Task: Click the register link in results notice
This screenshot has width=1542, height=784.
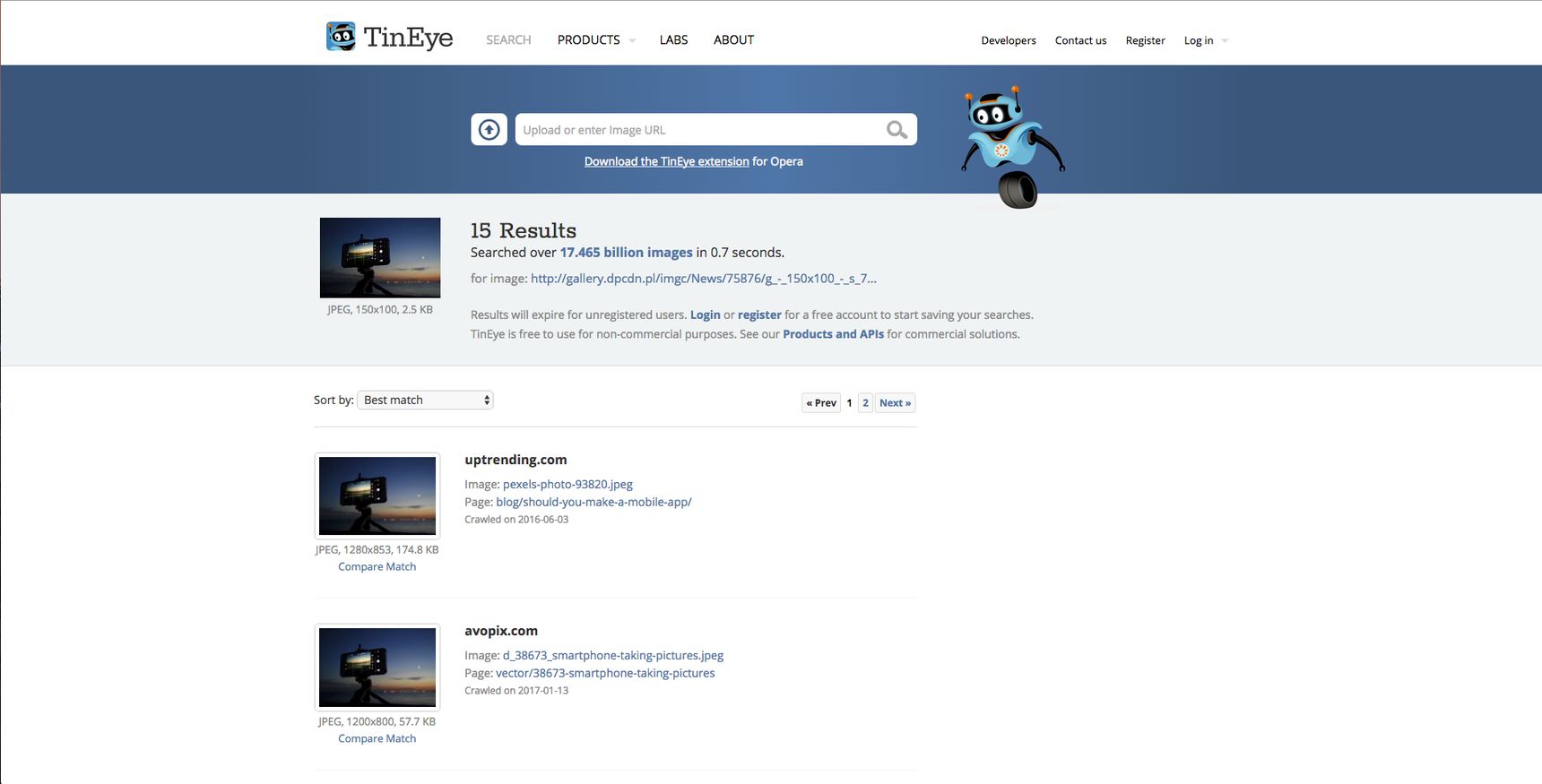Action: (759, 314)
